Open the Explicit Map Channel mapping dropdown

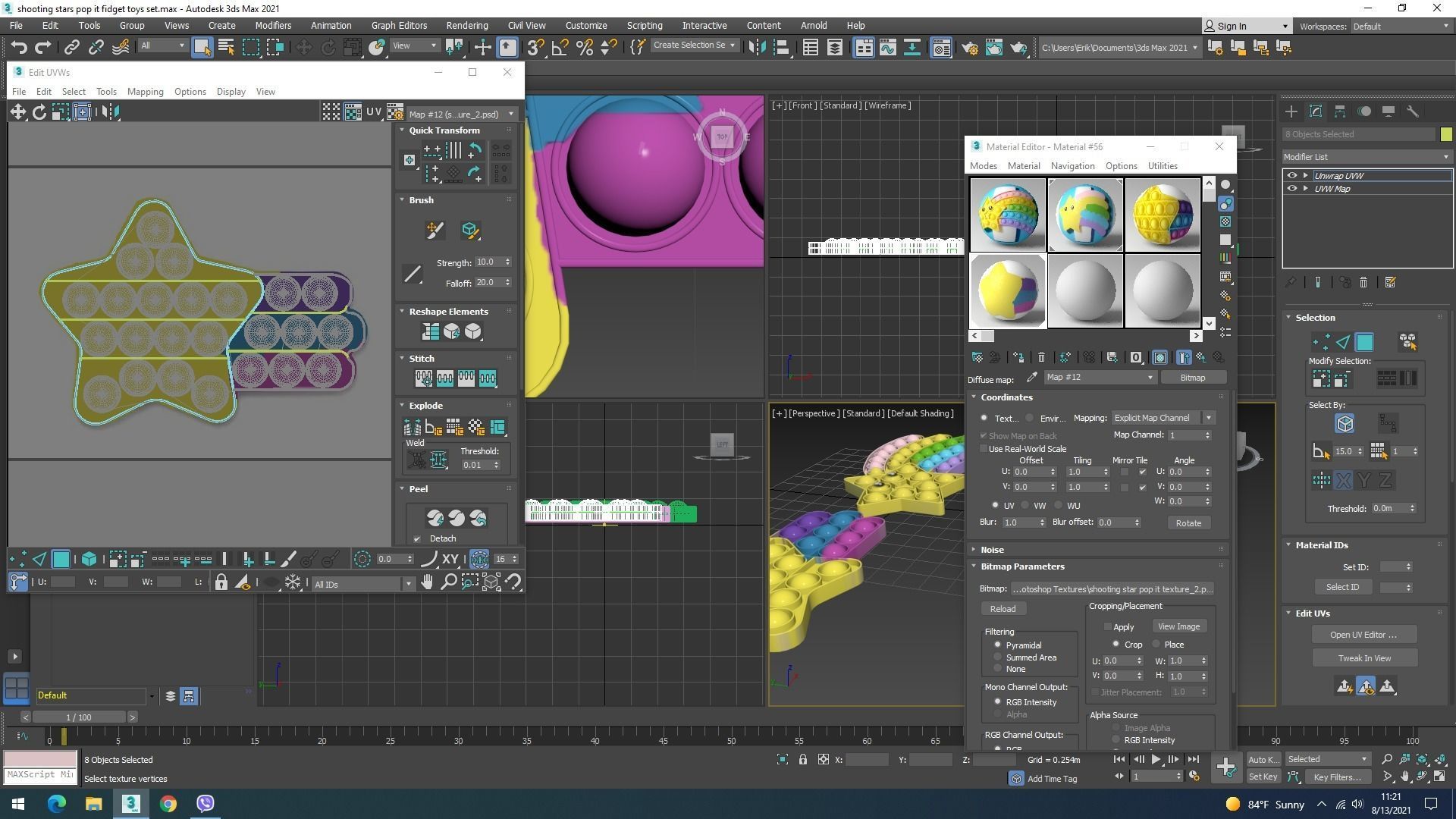click(1163, 418)
